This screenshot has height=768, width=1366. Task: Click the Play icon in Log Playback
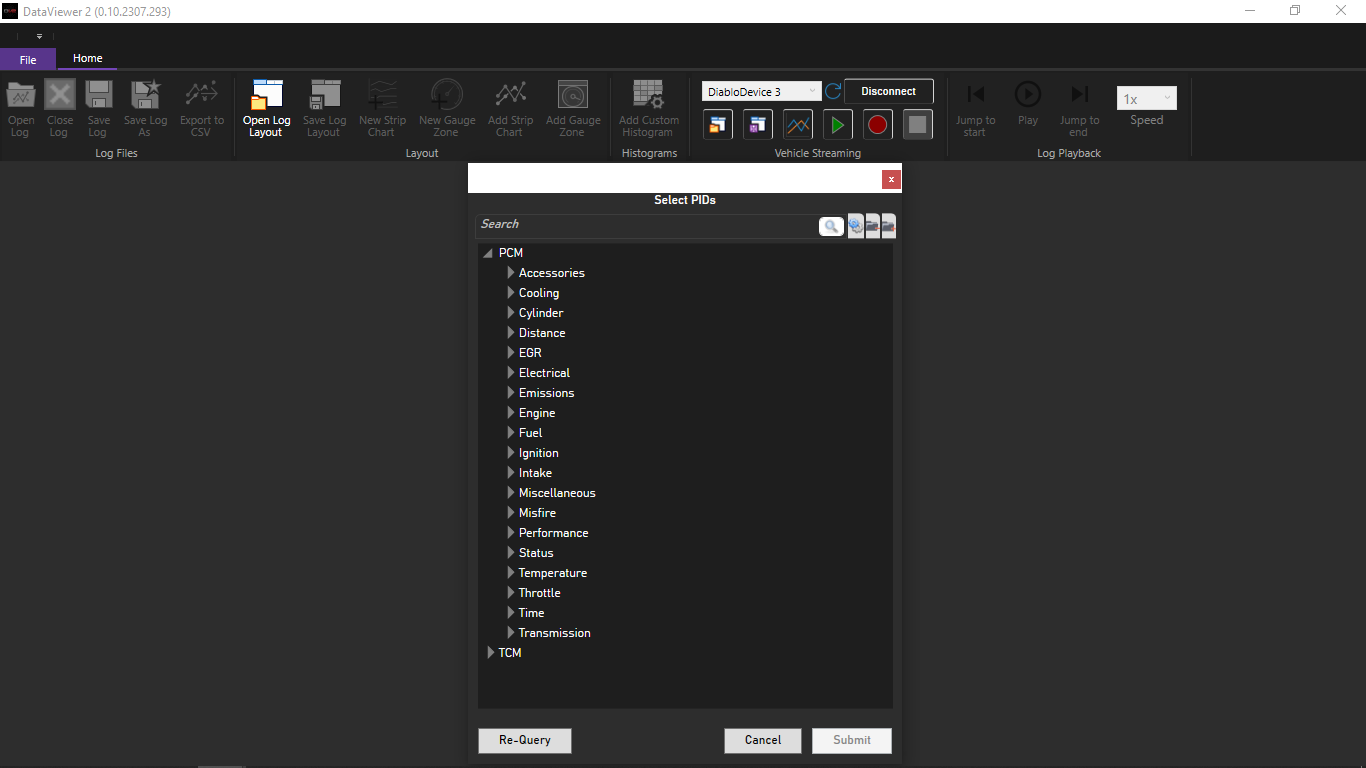[1028, 94]
